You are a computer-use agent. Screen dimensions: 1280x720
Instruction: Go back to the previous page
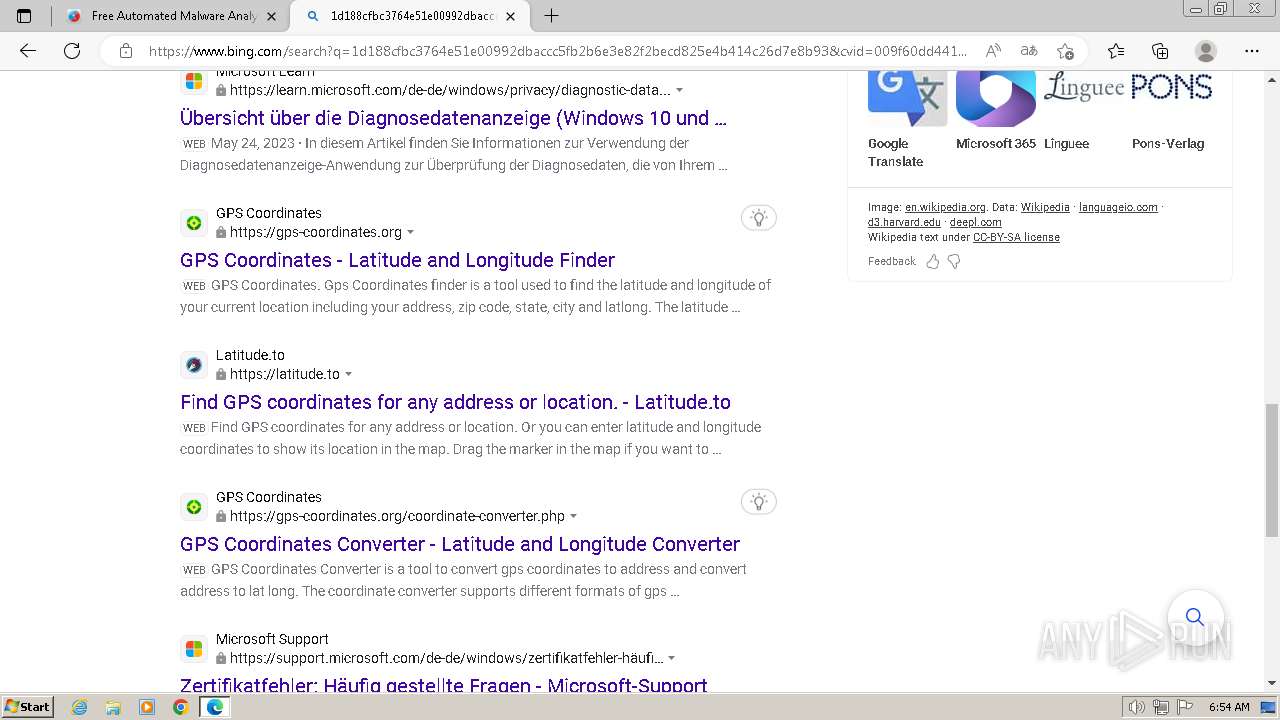pos(28,51)
